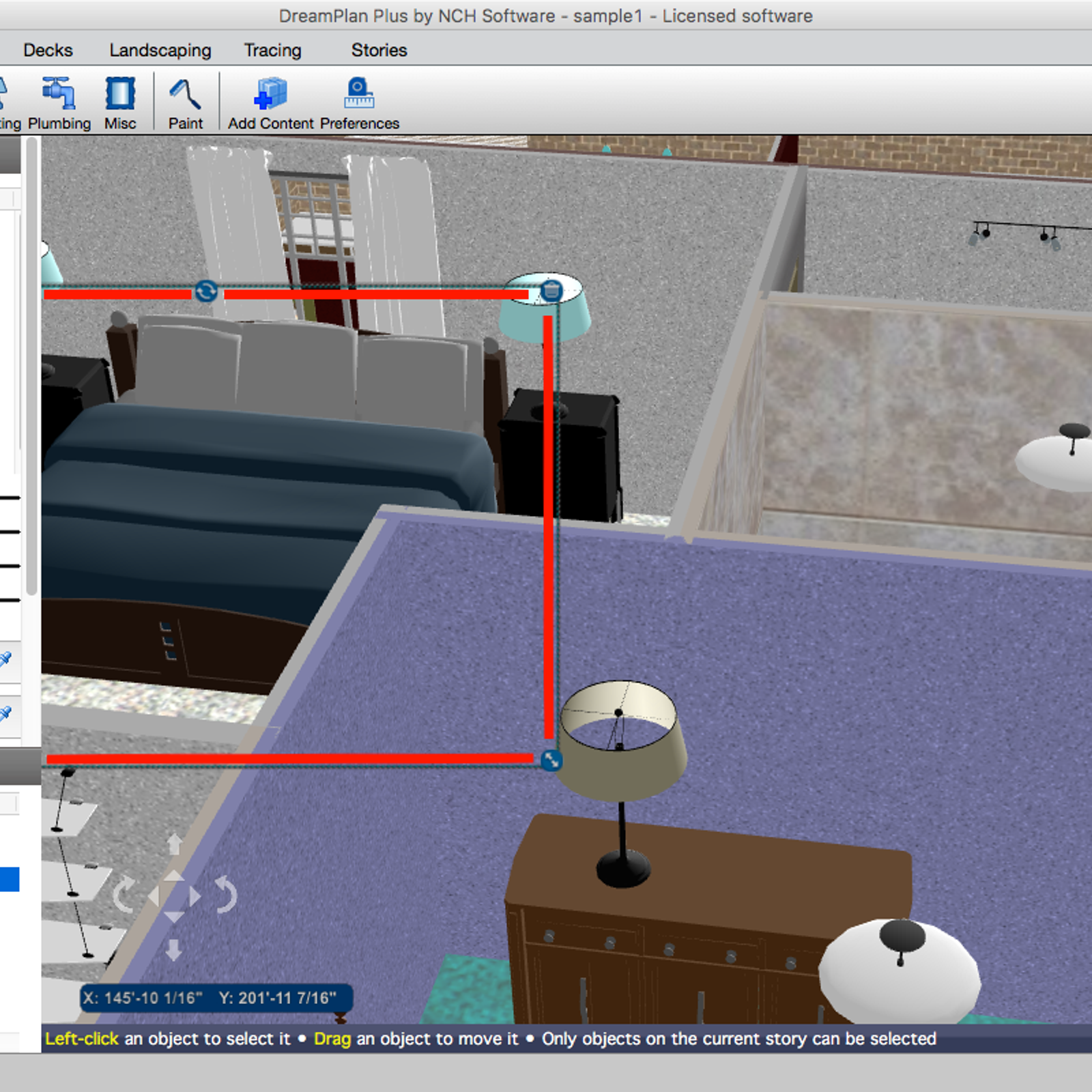
Task: Click the X: 145'-10 1/16" coordinate readout
Action: tap(143, 998)
